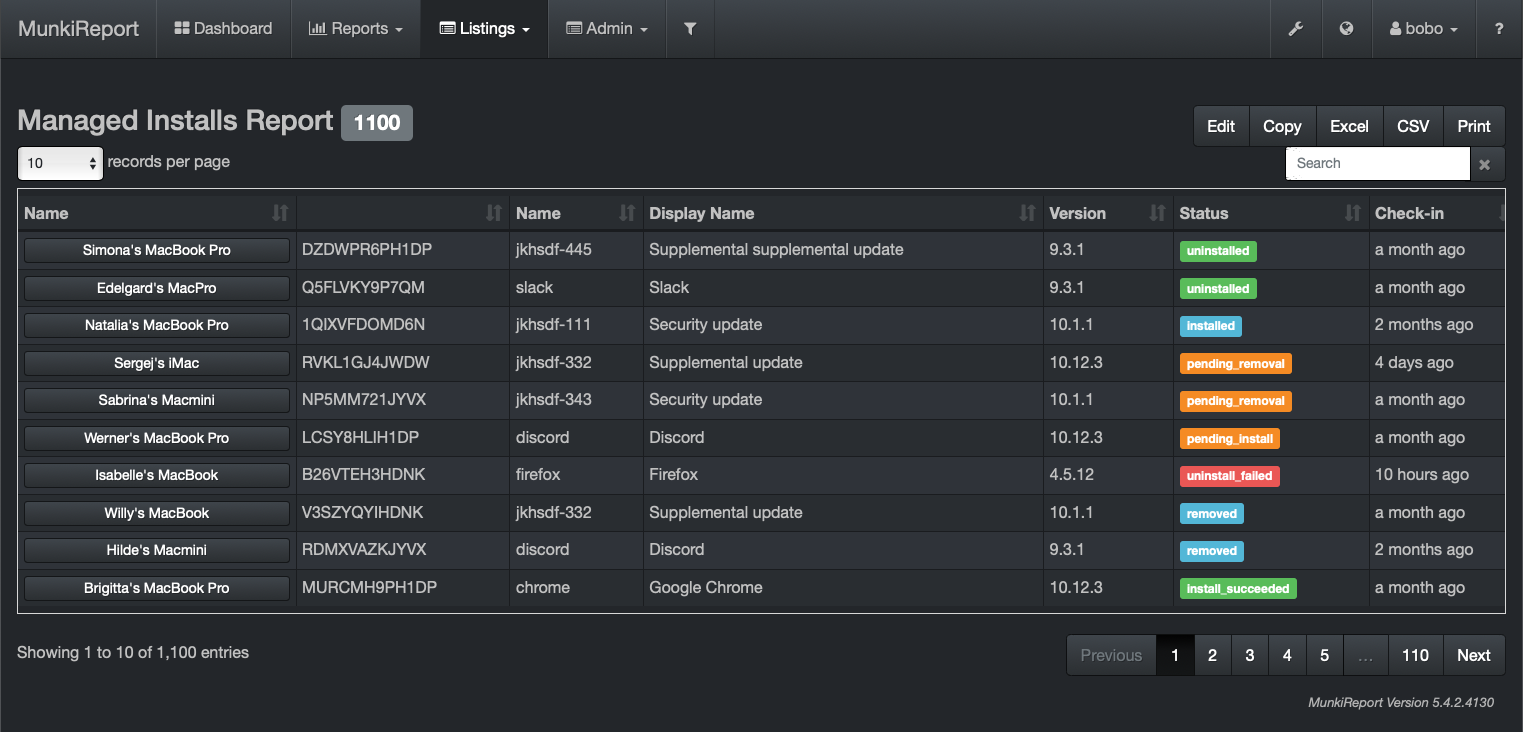Click the filter funnel icon in navbar
This screenshot has width=1523, height=732.
coord(690,28)
